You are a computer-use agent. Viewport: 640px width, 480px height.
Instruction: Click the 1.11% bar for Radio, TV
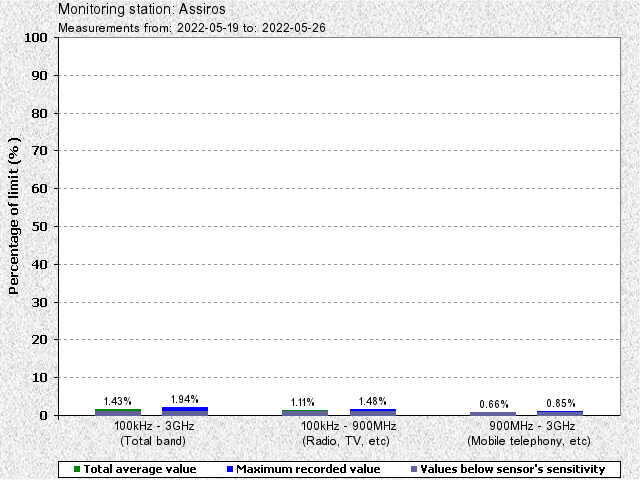[305, 412]
